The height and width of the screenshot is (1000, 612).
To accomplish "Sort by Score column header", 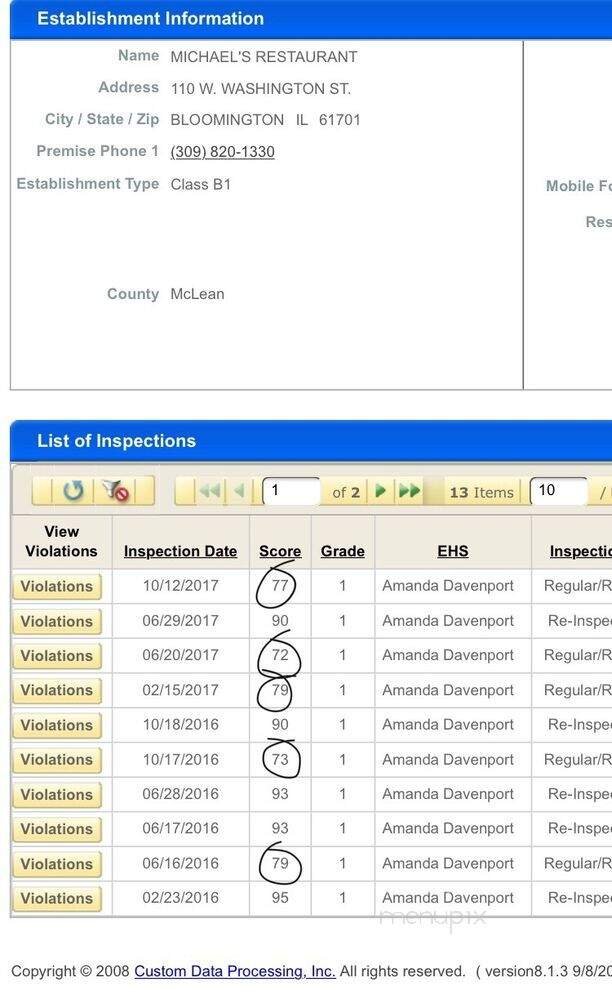I will coord(280,551).
